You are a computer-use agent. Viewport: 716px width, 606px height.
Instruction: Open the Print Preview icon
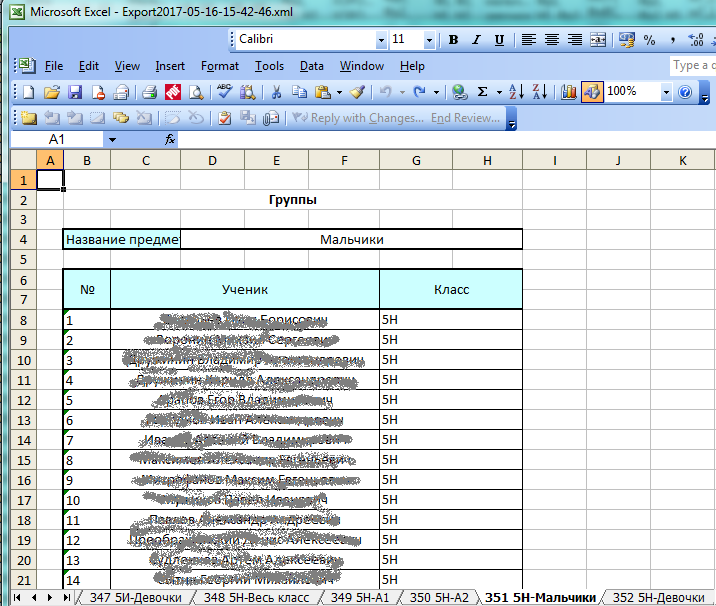click(x=196, y=92)
